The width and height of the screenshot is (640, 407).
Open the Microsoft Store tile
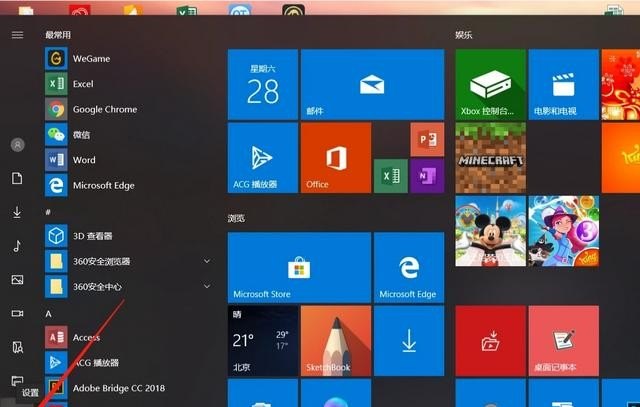tap(299, 267)
